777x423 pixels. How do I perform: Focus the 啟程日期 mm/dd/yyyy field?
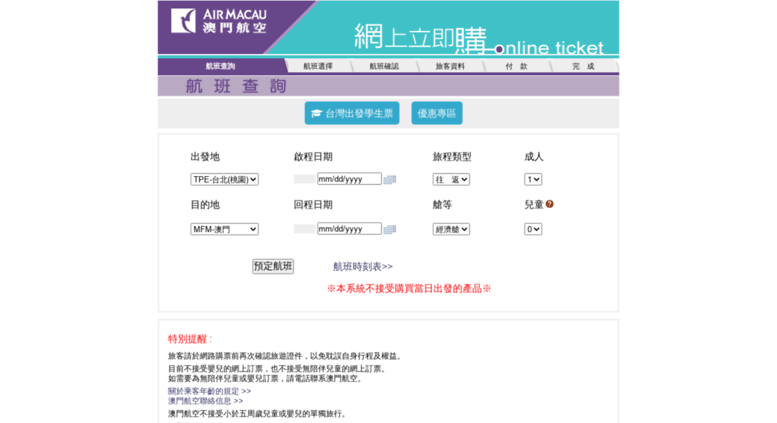pyautogui.click(x=349, y=179)
